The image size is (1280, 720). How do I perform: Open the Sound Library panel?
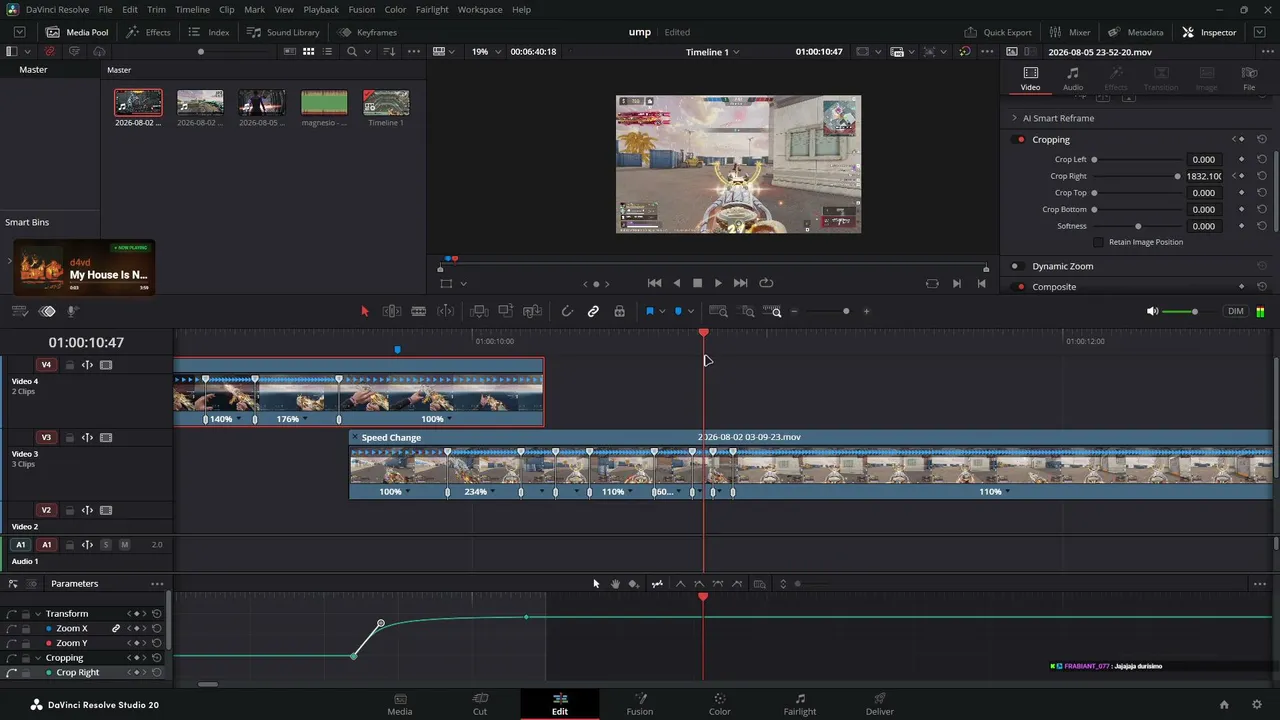283,32
